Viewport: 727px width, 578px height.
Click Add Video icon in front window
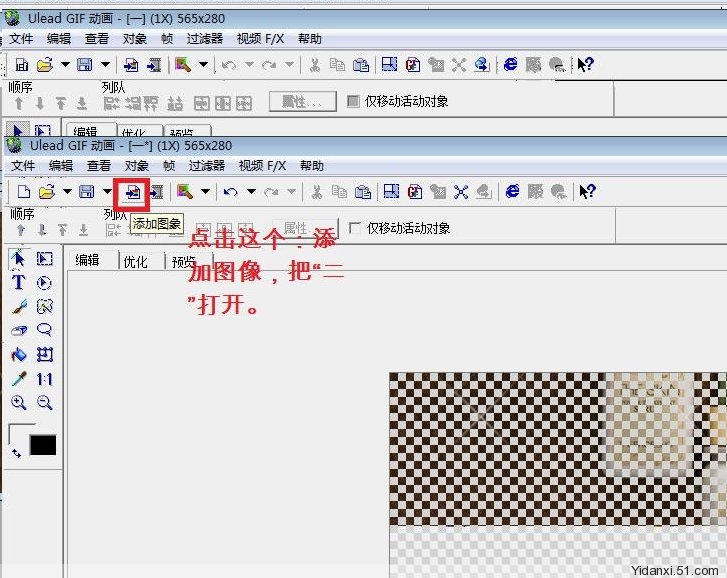(x=157, y=192)
